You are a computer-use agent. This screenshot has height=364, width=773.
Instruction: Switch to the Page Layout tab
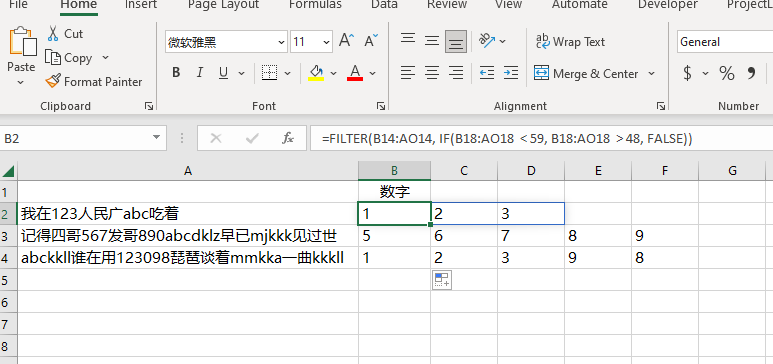[x=223, y=4]
